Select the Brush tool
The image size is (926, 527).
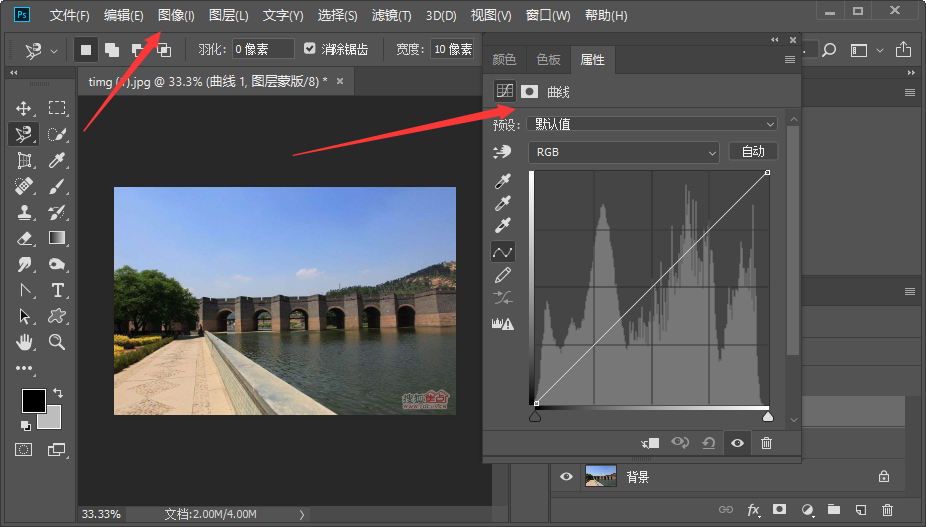tap(57, 186)
